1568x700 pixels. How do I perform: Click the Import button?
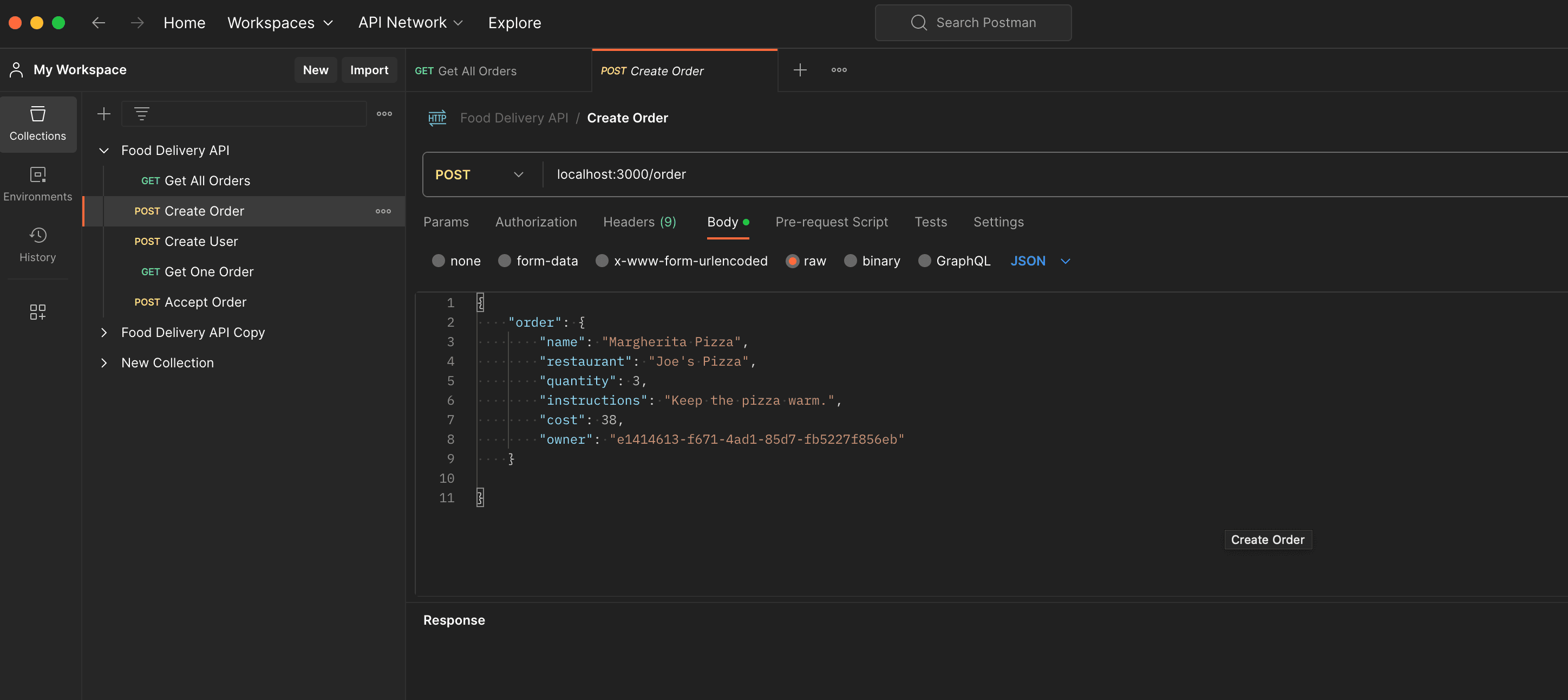point(369,70)
